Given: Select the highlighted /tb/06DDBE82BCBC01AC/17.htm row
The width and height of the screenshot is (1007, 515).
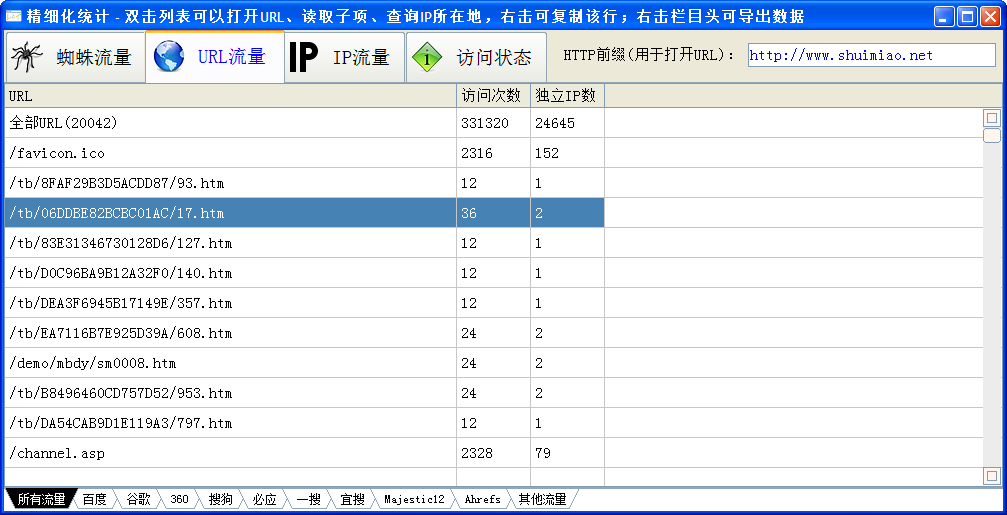Looking at the screenshot, I should click(x=304, y=213).
